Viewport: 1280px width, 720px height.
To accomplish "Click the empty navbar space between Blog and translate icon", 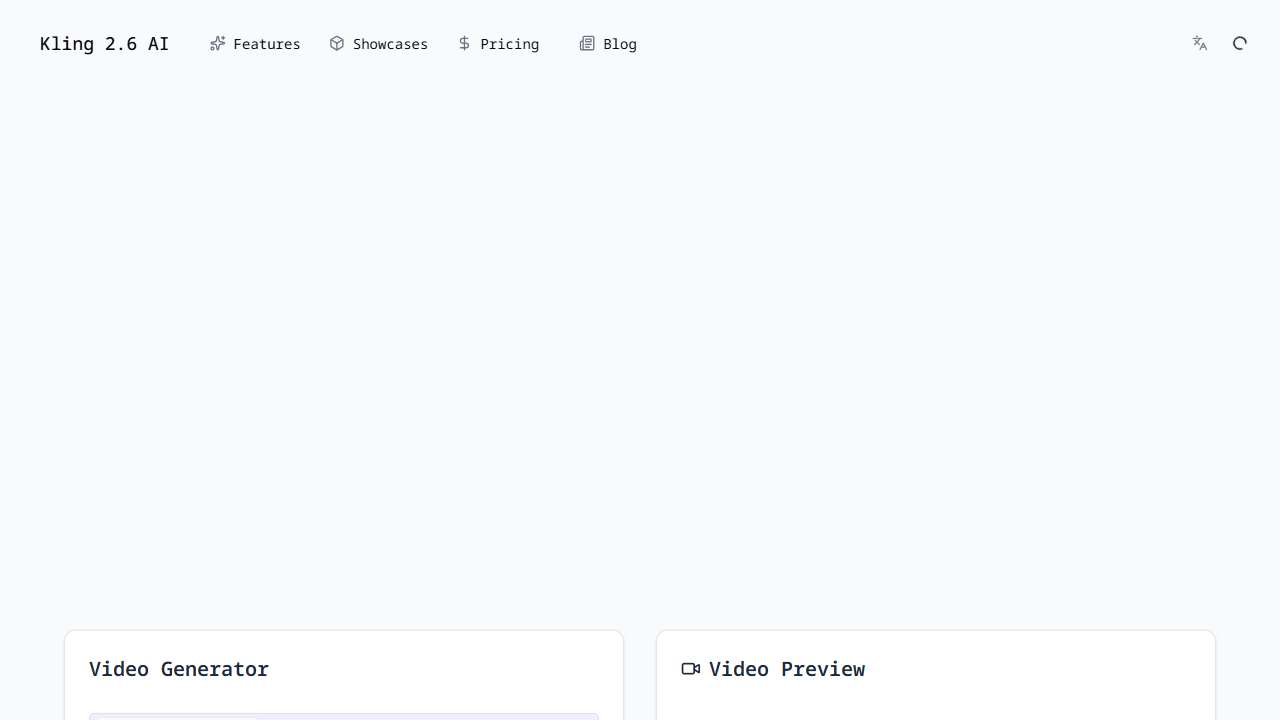I will (x=900, y=44).
